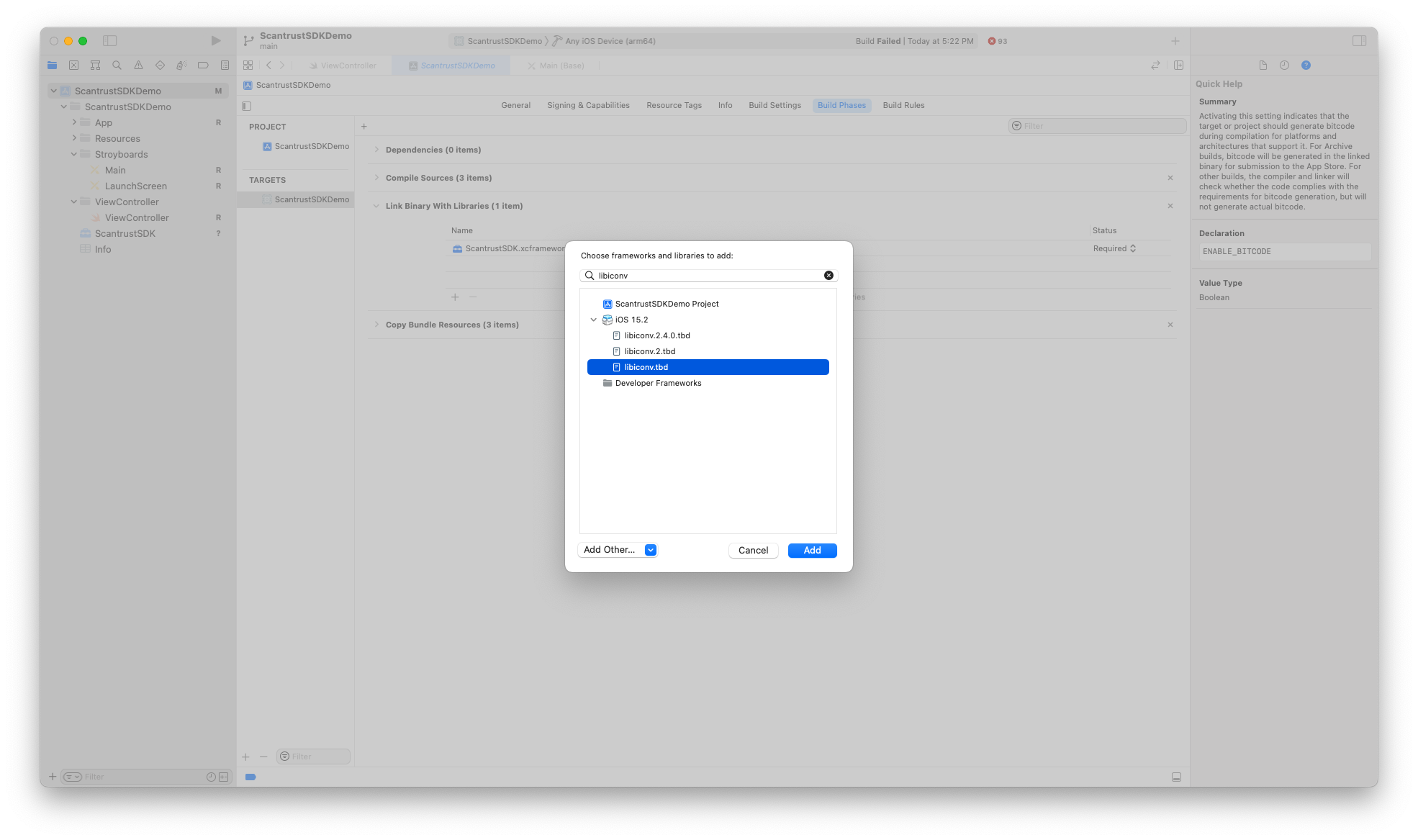Remove the Link Binary phase with its X

point(1170,206)
